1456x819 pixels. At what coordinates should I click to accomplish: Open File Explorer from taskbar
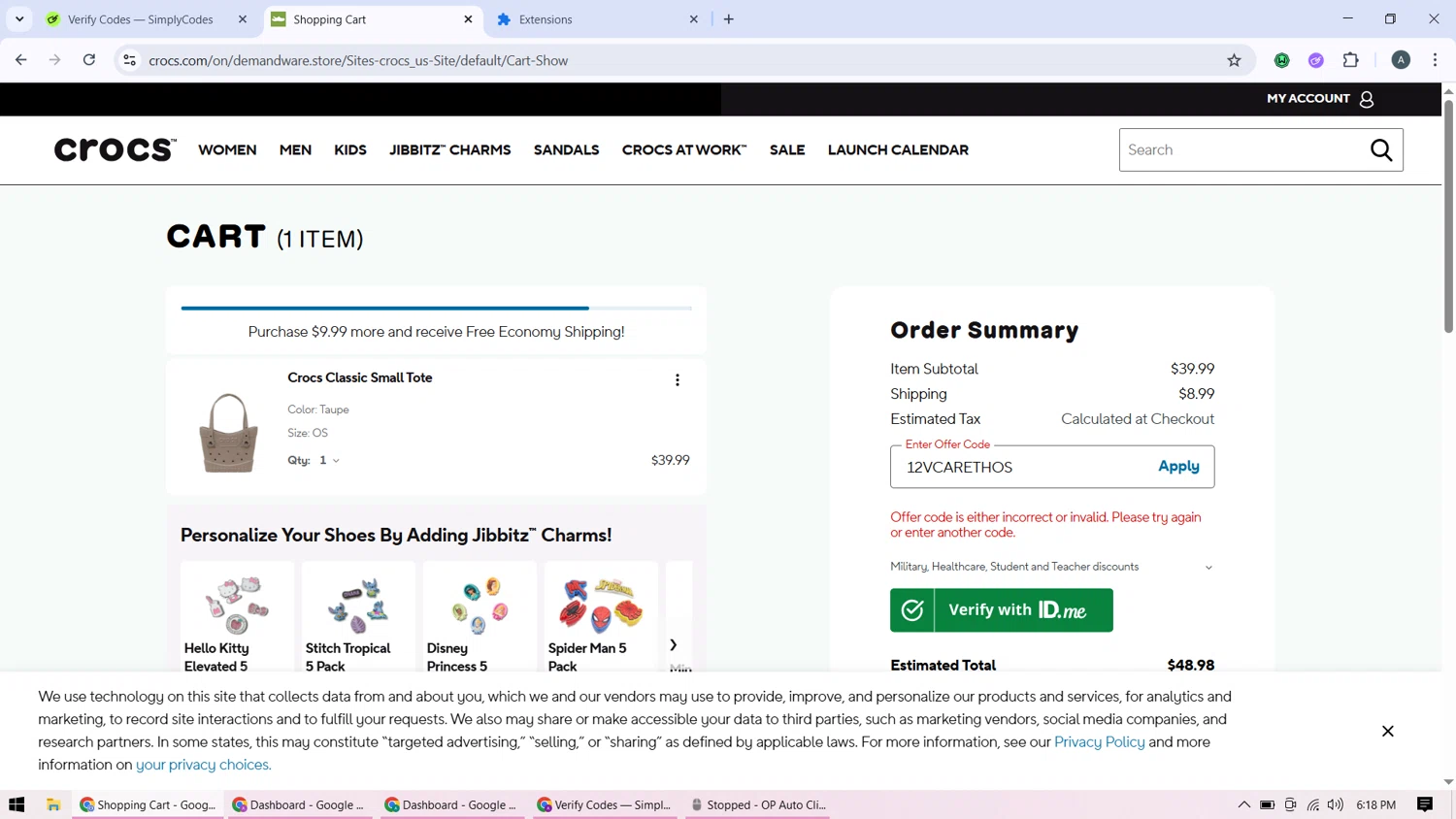tap(53, 804)
